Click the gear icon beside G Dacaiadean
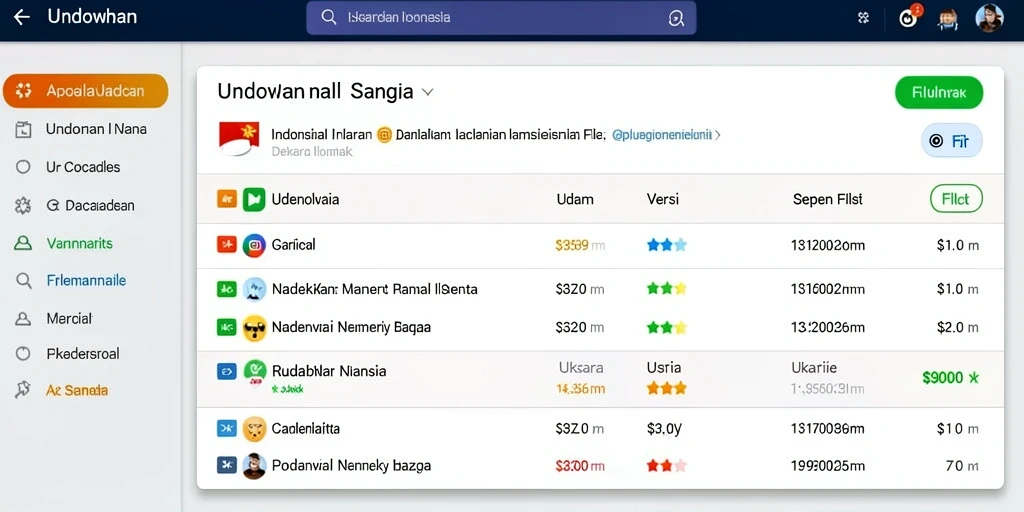Image resolution: width=1024 pixels, height=512 pixels. point(23,206)
